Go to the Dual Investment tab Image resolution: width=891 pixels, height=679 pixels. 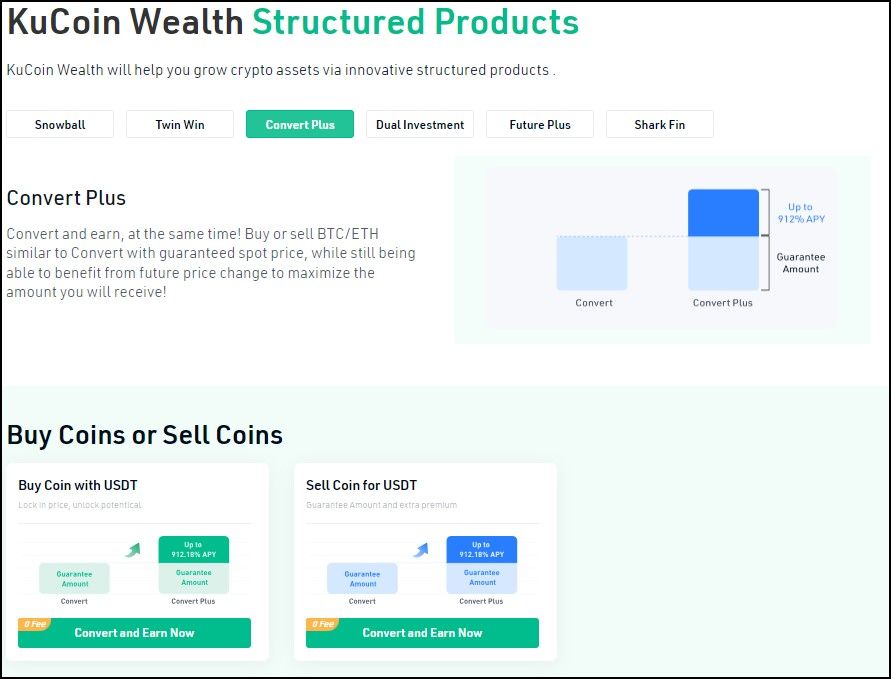click(420, 125)
